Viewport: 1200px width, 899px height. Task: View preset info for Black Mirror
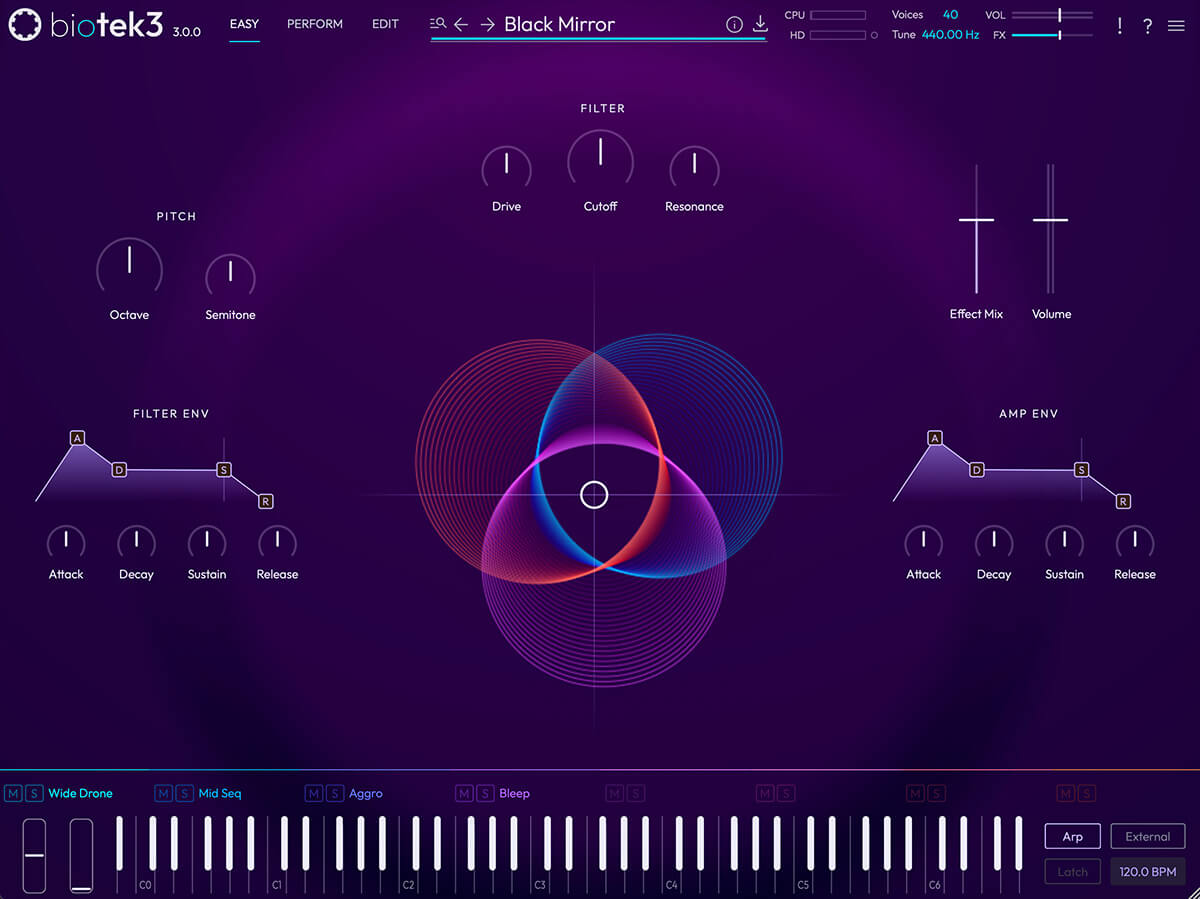point(735,23)
